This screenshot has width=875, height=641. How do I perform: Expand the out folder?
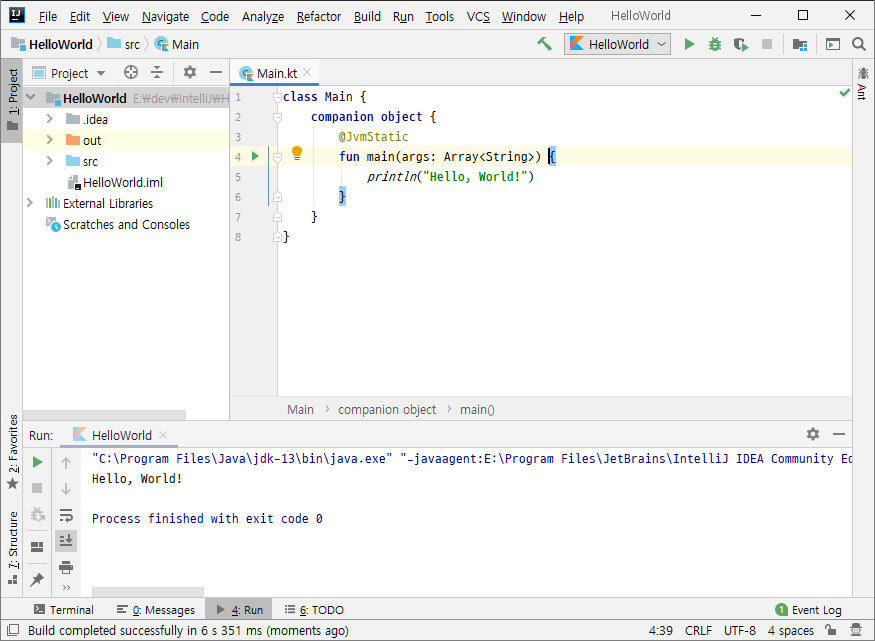pos(50,139)
